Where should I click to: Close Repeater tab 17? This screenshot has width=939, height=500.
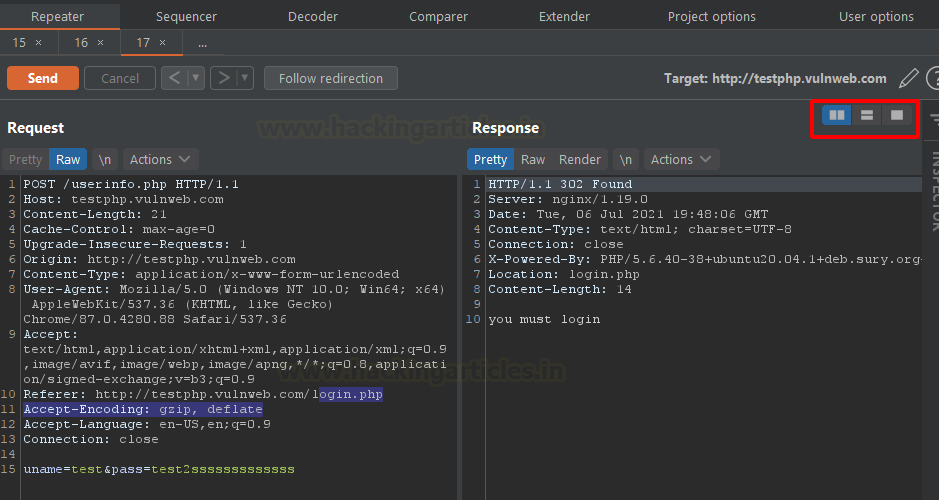163,43
